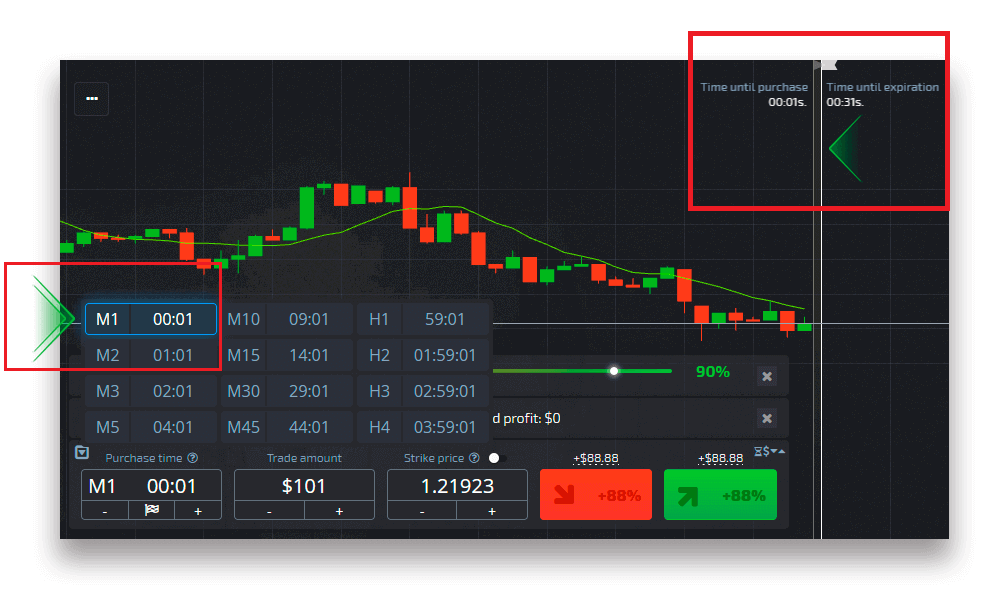Select the H3 02:59:01 timeframe

(x=423, y=391)
